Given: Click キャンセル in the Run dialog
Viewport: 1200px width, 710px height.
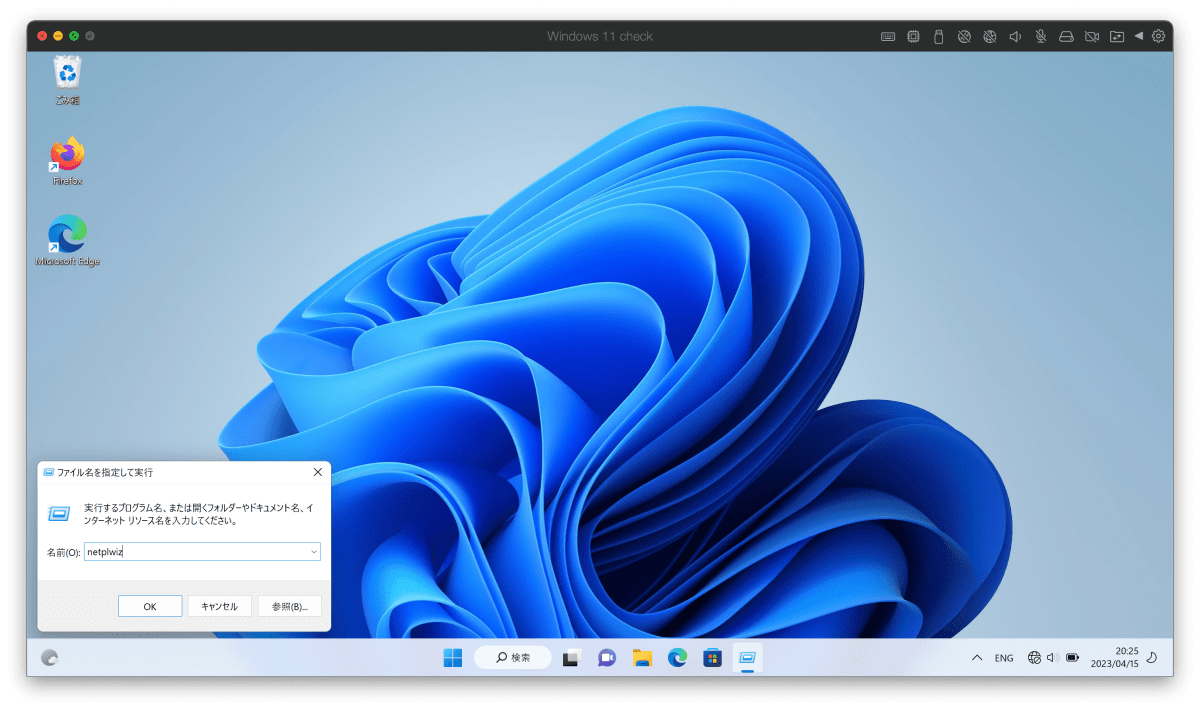Looking at the screenshot, I should point(219,606).
